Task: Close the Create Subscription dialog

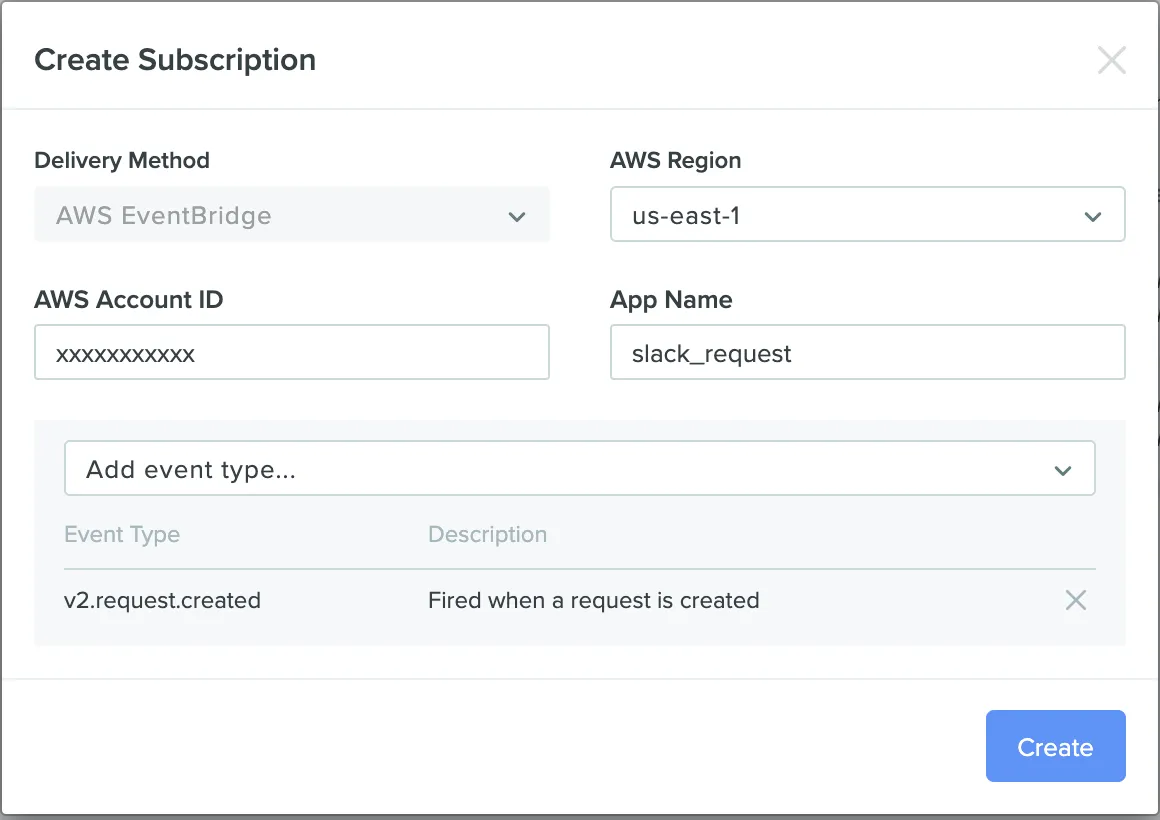Action: (x=1111, y=61)
